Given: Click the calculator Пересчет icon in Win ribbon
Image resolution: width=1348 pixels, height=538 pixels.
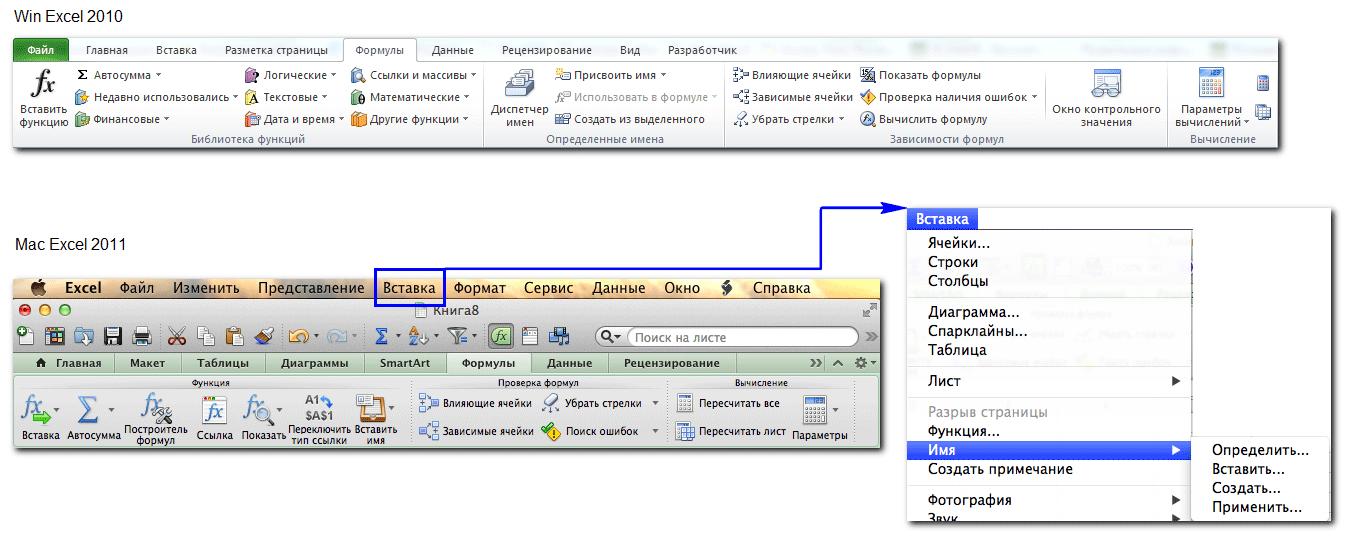Looking at the screenshot, I should point(1263,83).
